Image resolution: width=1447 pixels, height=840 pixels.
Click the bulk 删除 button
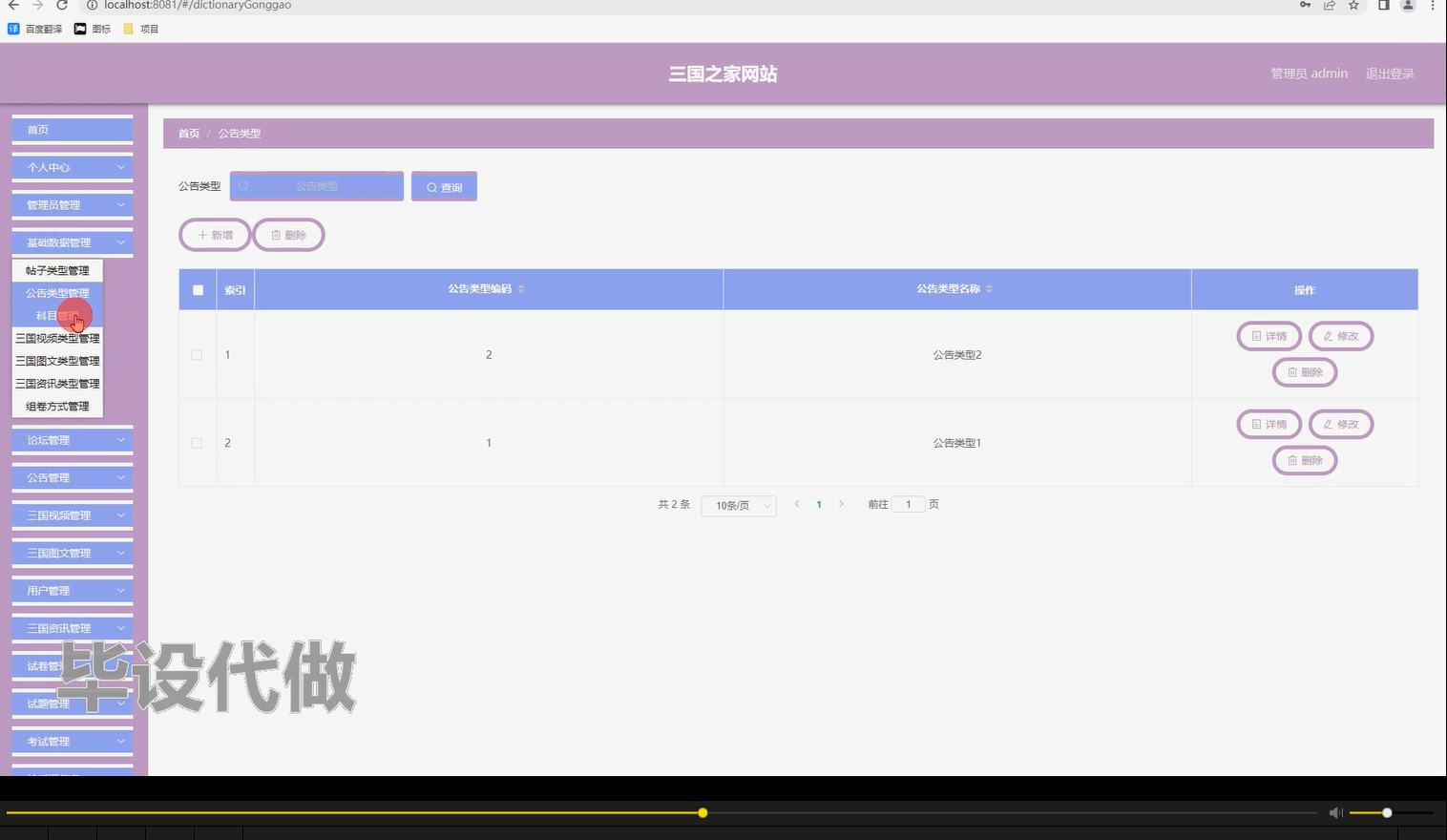(288, 234)
